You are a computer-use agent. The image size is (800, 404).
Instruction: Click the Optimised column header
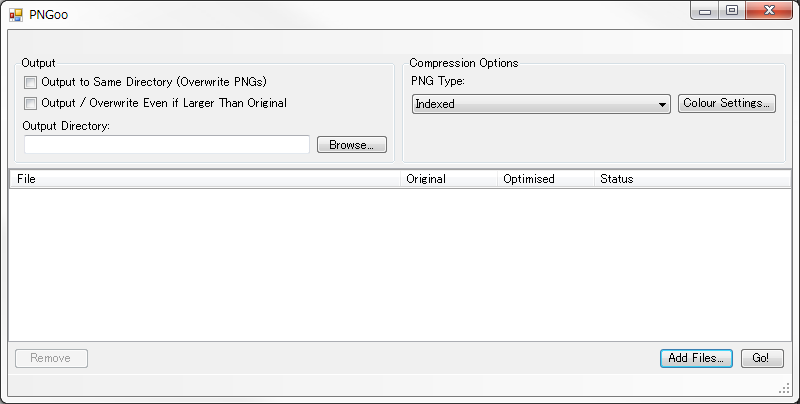[x=545, y=179]
